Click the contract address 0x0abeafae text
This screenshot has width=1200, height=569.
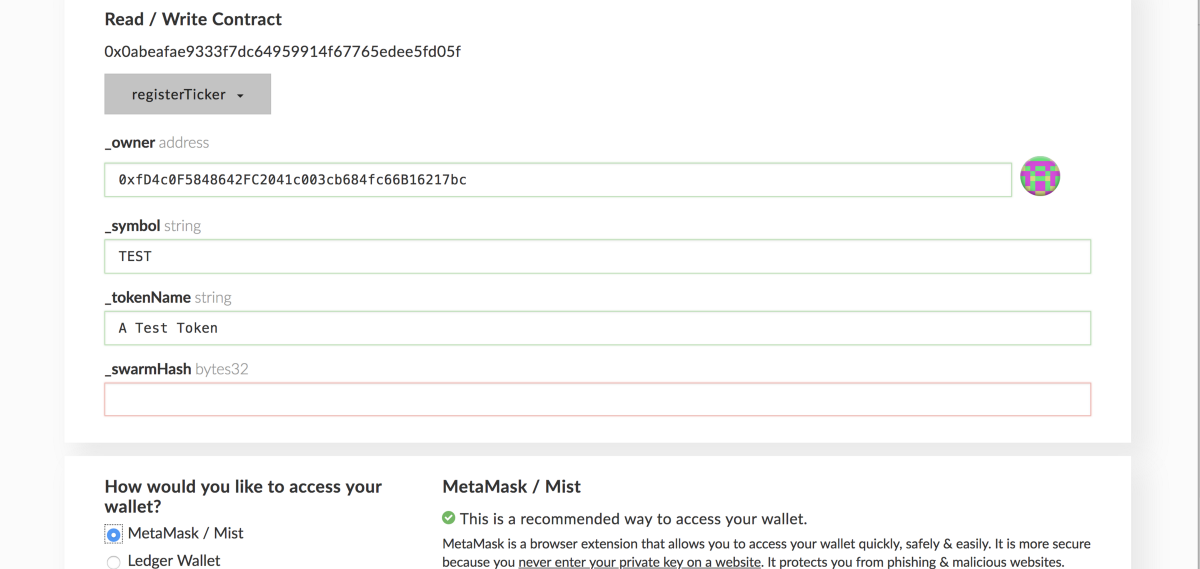pos(282,51)
